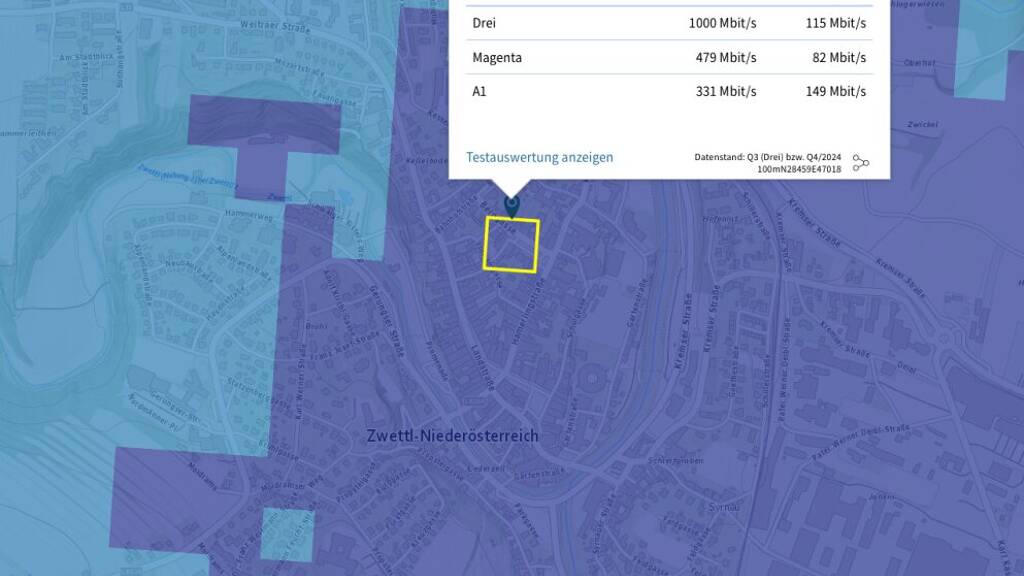This screenshot has height=576, width=1024.
Task: Click the yellow highlighted grid square
Action: [x=511, y=245]
